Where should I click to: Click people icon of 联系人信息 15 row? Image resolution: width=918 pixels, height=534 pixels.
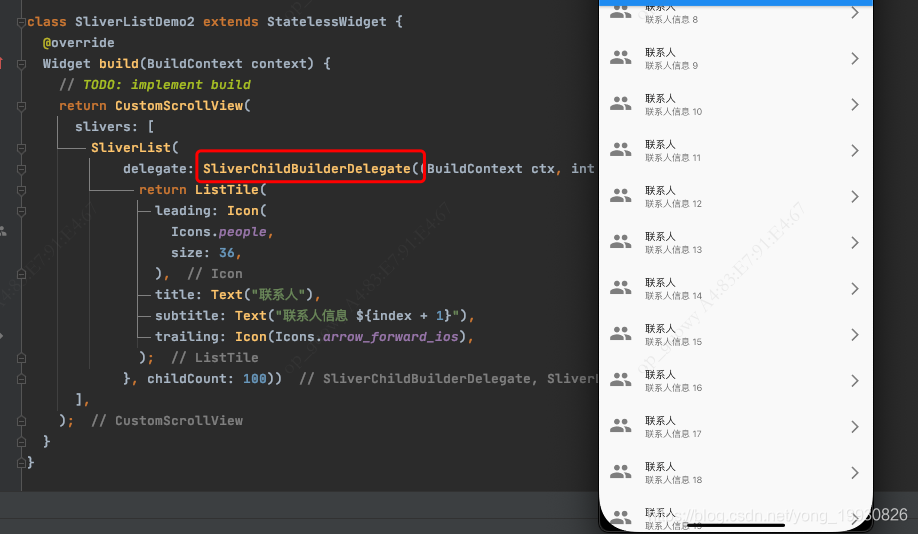click(x=621, y=334)
